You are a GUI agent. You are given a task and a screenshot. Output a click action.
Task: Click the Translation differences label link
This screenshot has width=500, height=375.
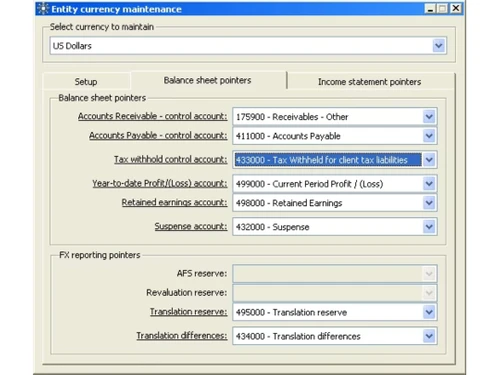click(x=182, y=336)
